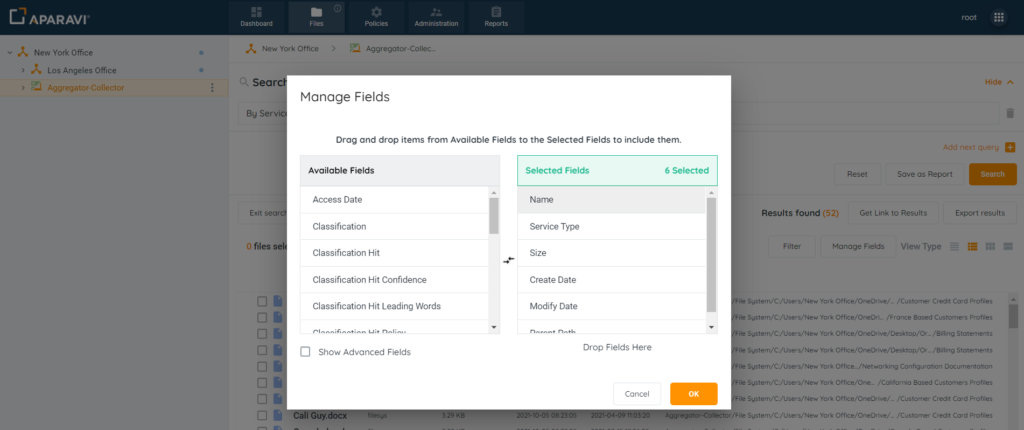This screenshot has height=430, width=1024.
Task: Click the orange Add next query plus icon
Action: point(1009,147)
